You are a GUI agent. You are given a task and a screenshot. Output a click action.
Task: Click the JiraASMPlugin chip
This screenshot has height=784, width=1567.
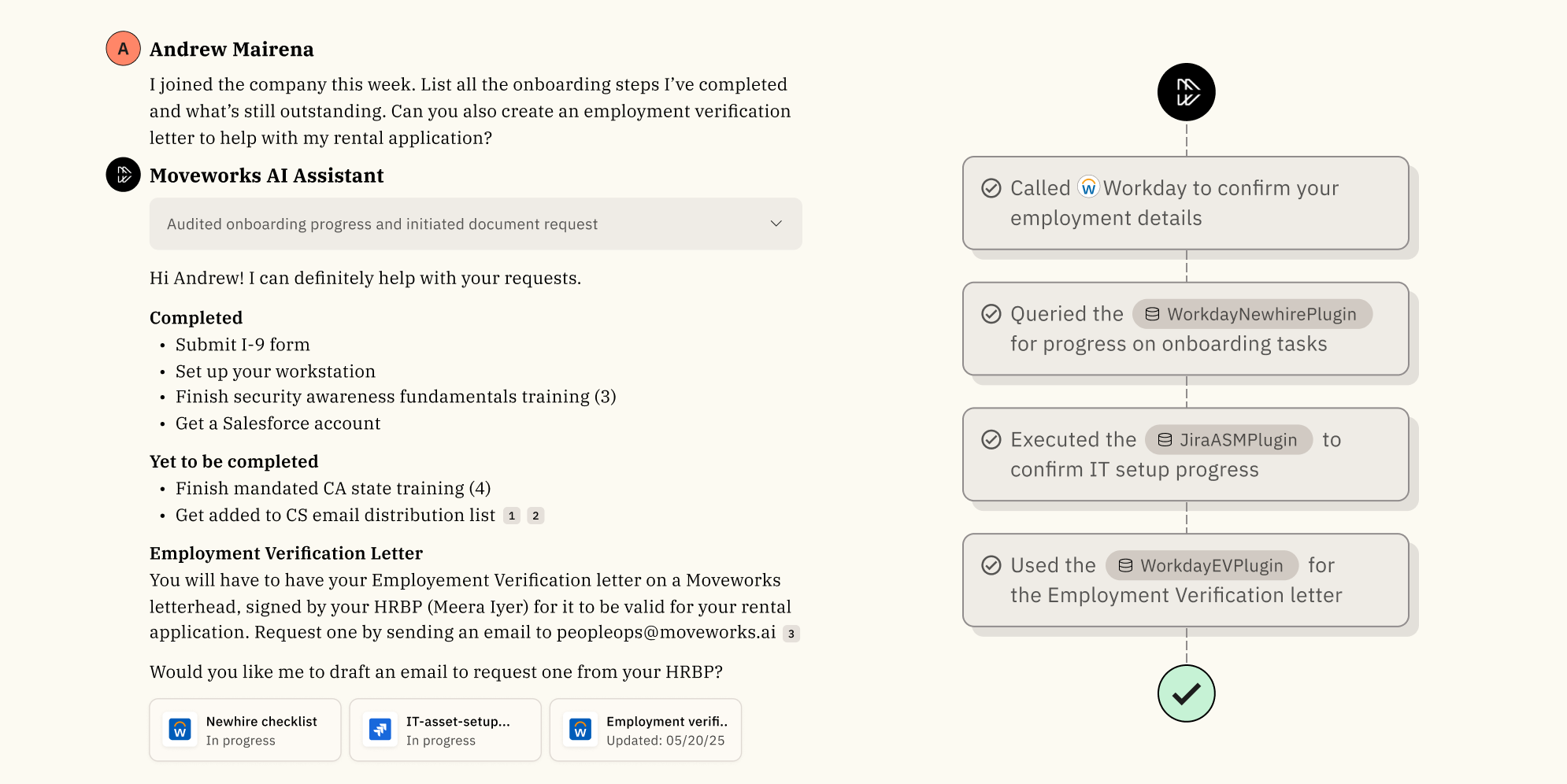click(1228, 439)
